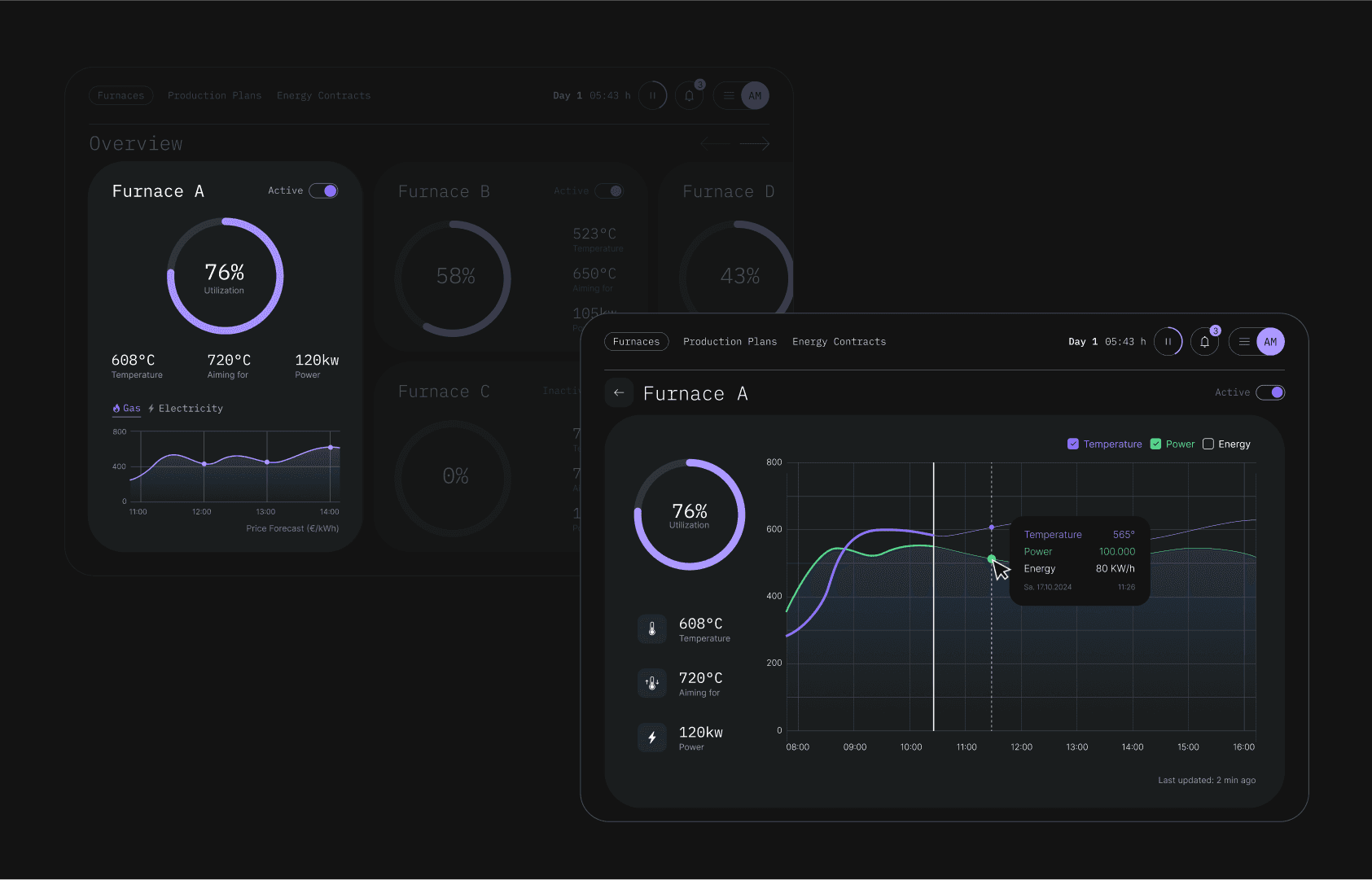Click 12:00 label on detail chart axis

tap(1021, 747)
